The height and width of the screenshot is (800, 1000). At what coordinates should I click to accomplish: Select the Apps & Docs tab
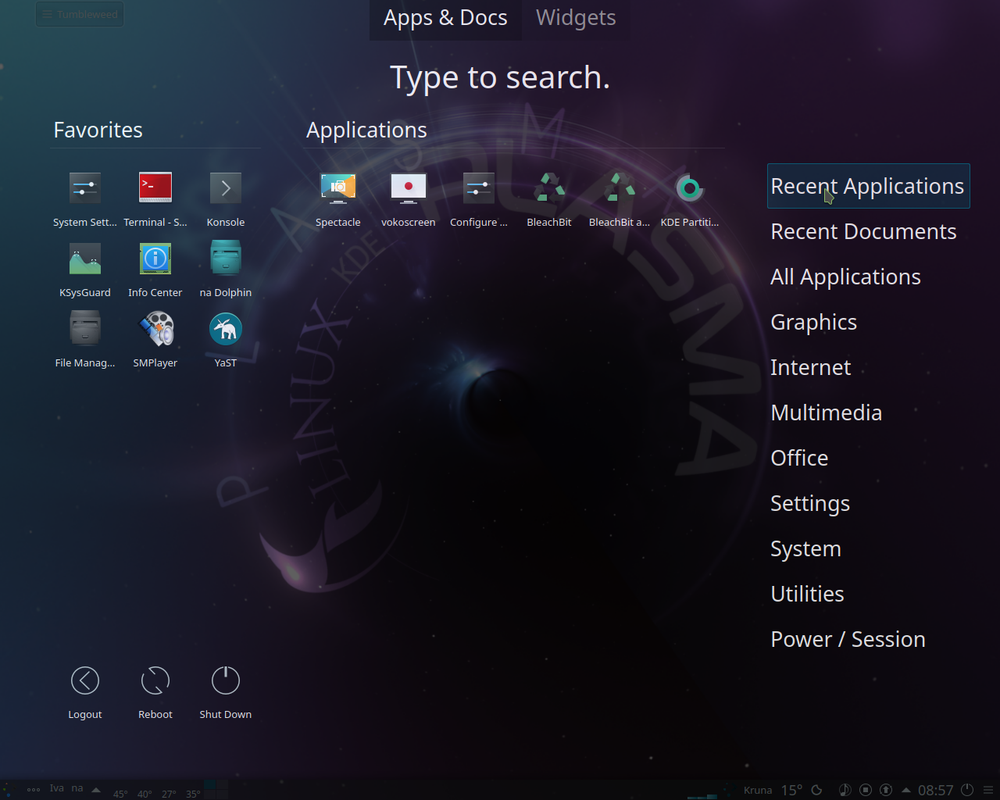click(x=445, y=18)
